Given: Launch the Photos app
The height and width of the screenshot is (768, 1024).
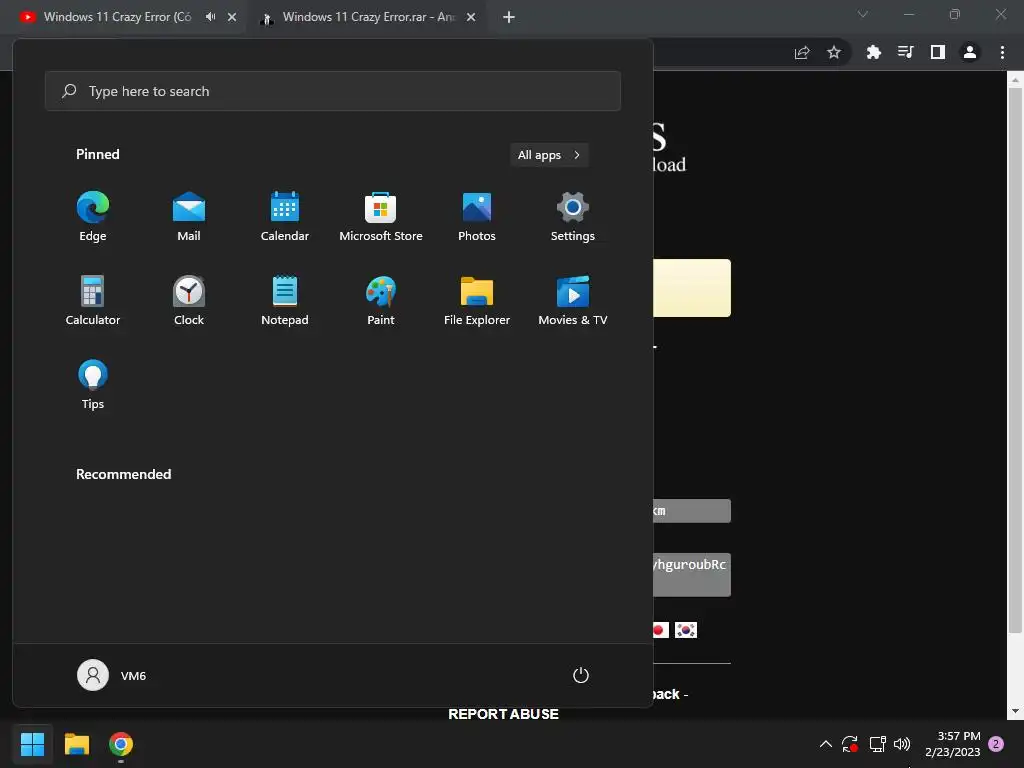Looking at the screenshot, I should [477, 217].
